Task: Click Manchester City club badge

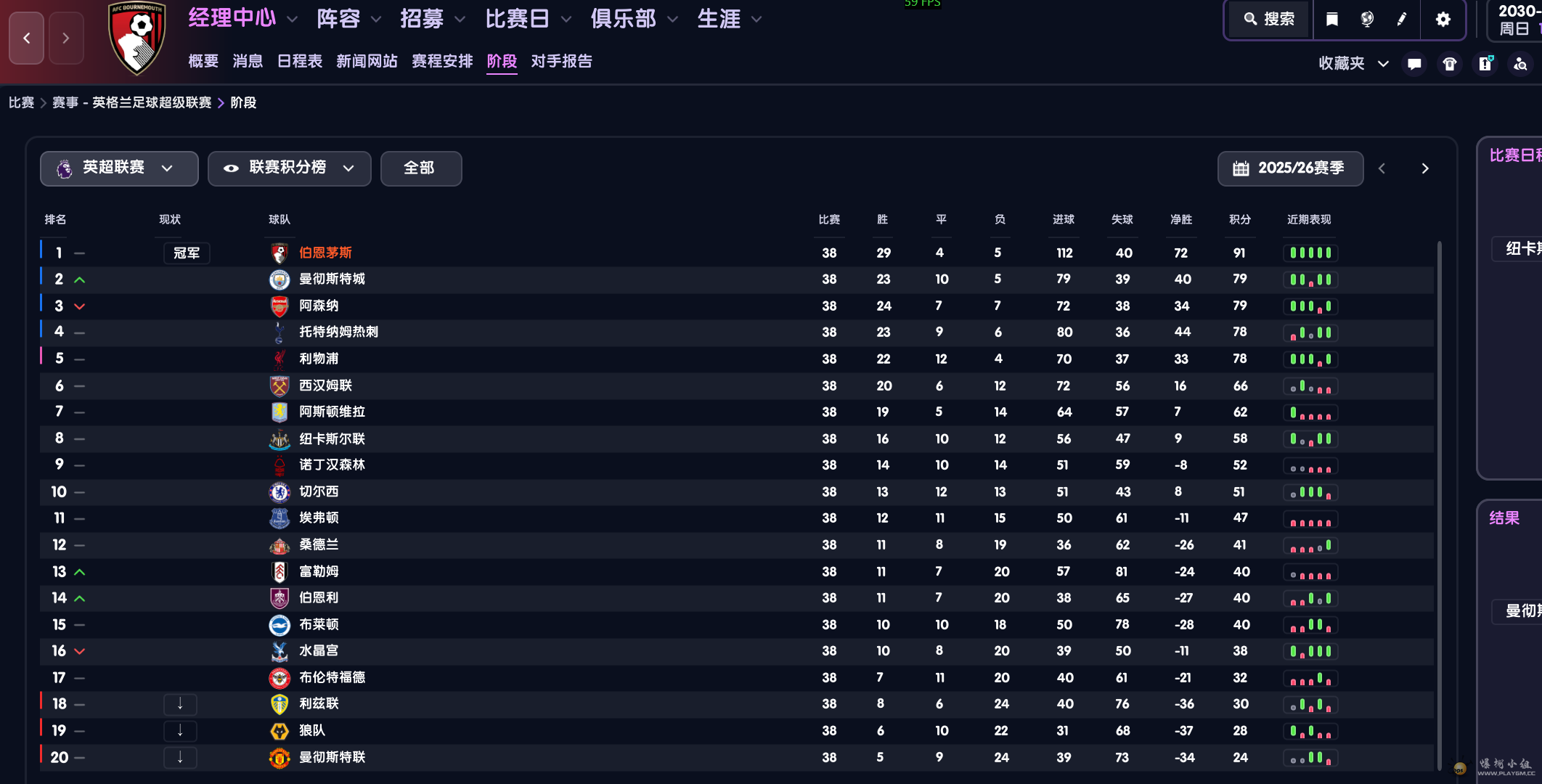Action: 280,279
